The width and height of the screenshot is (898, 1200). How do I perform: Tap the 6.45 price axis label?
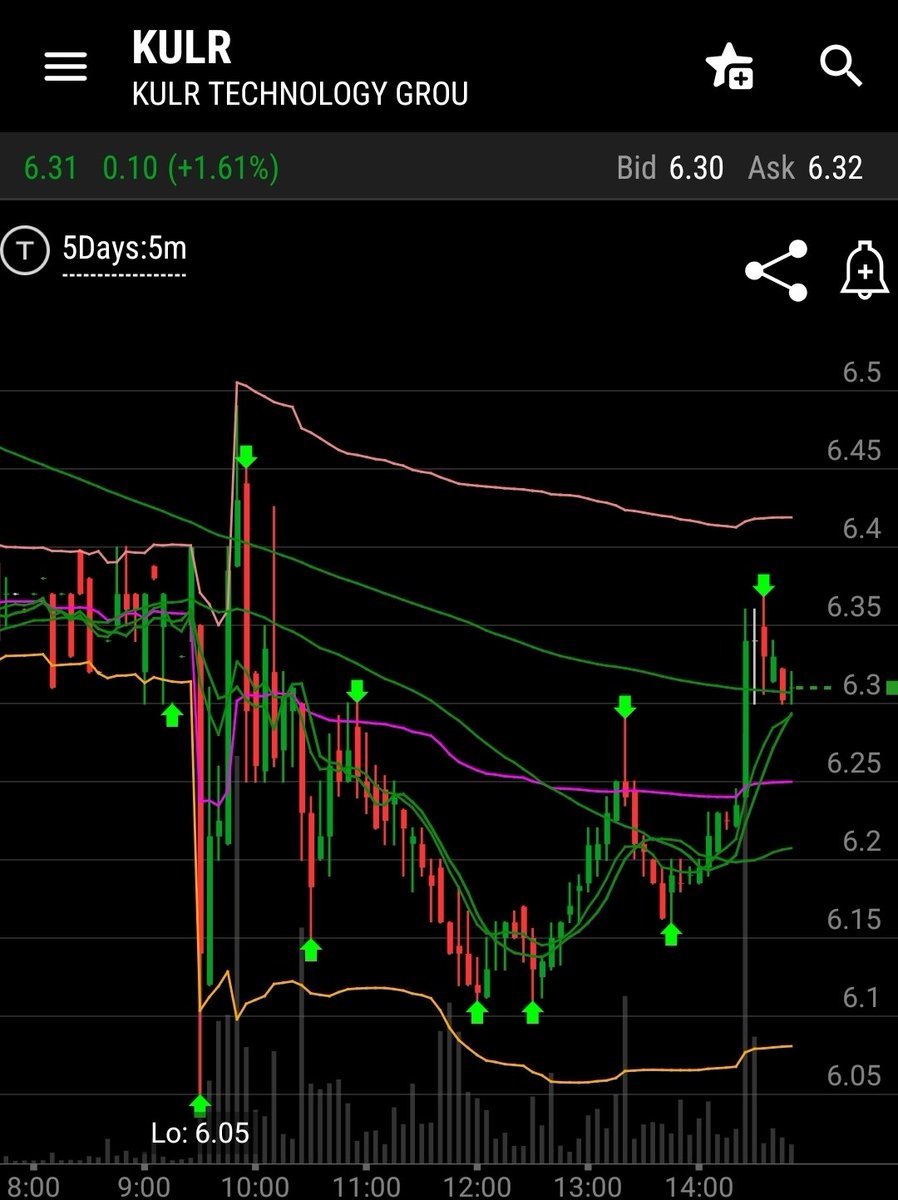pos(854,451)
